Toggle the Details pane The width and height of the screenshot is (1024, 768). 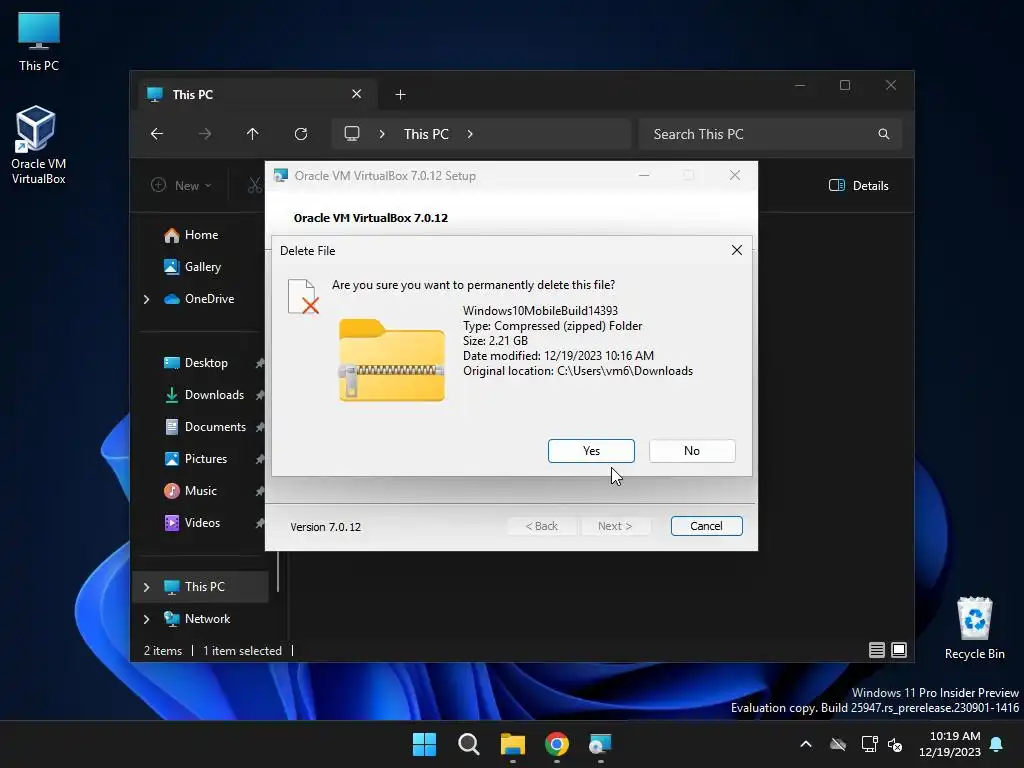(x=858, y=185)
